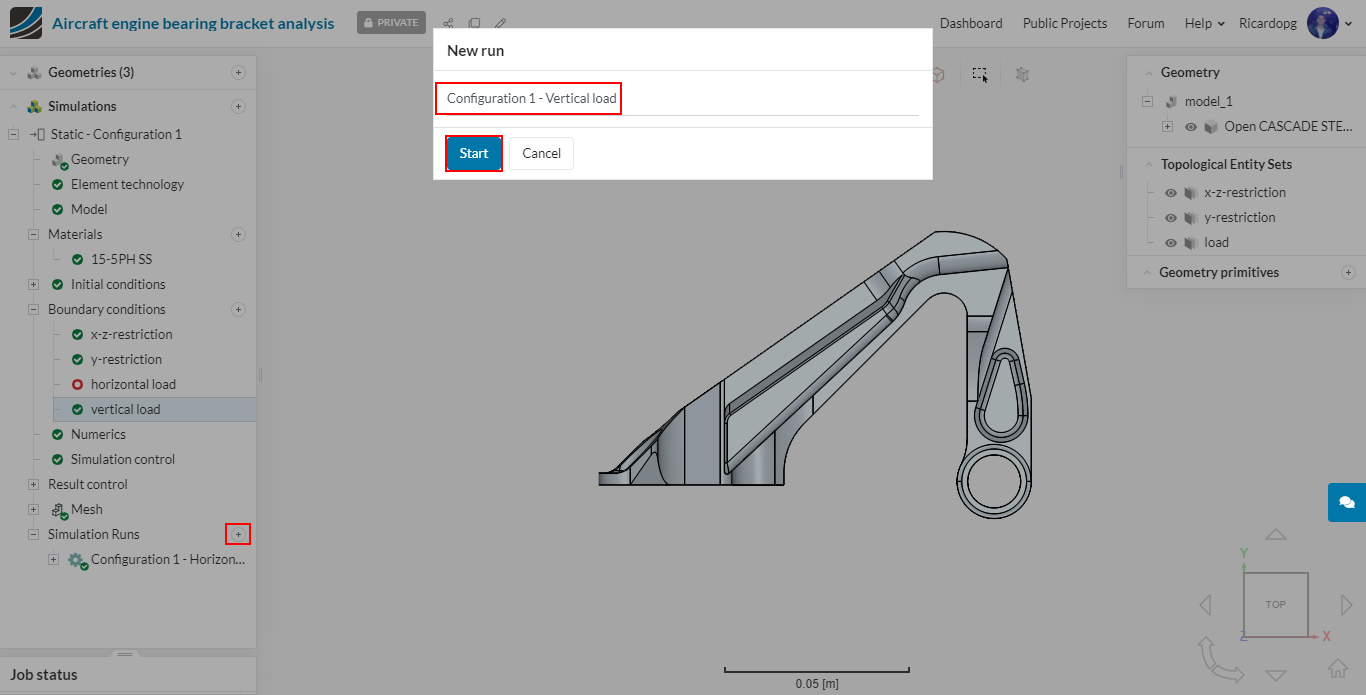Reset view with the home icon
This screenshot has height=695, width=1366.
(x=1337, y=668)
